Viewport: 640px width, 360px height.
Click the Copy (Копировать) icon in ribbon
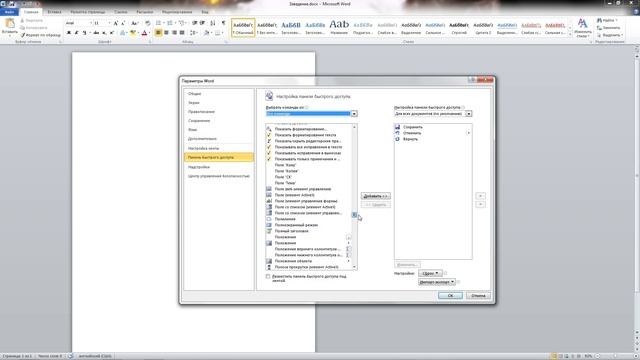click(x=22, y=27)
